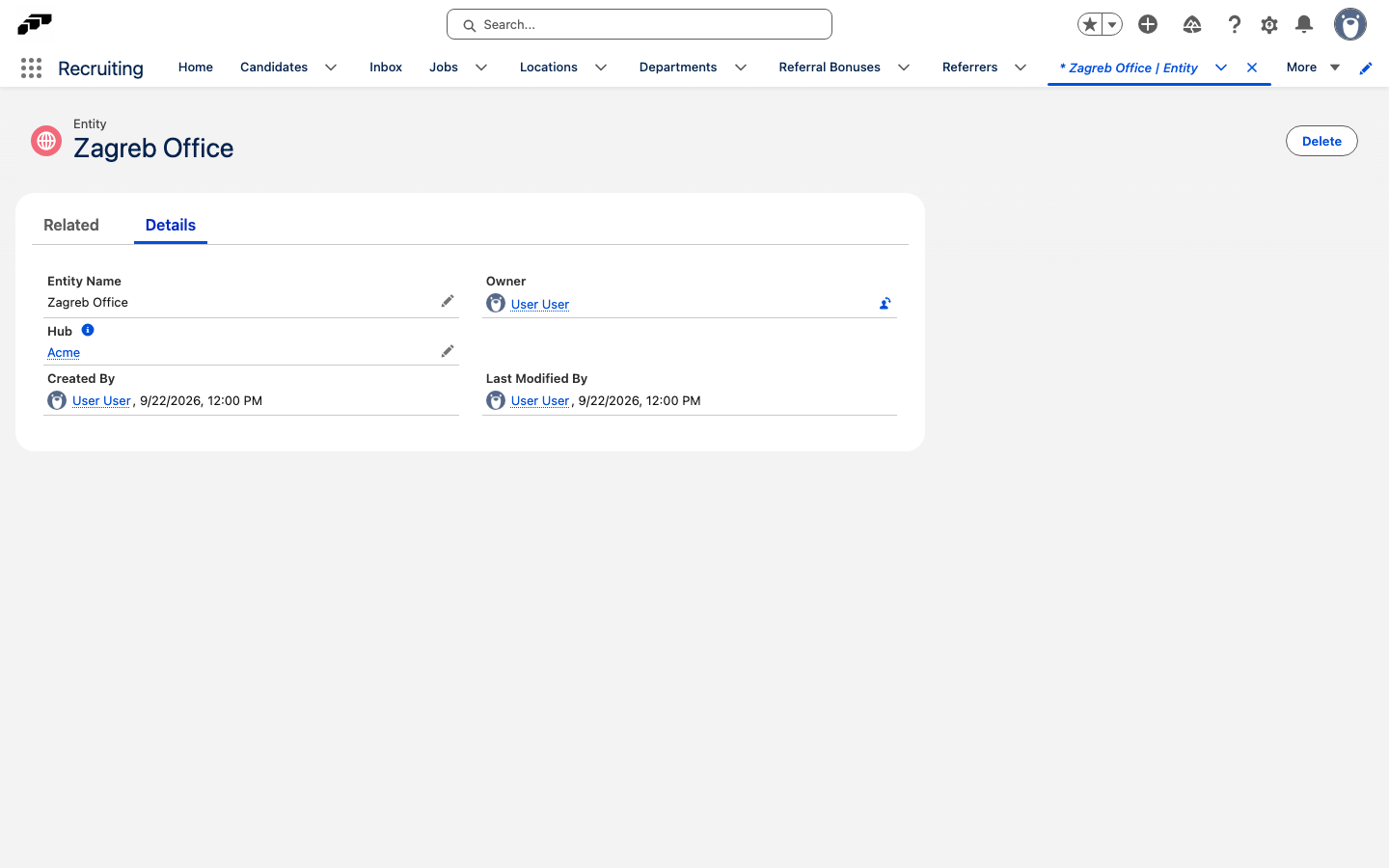The height and width of the screenshot is (868, 1389).
Task: Expand the Referral Bonuses chevron
Action: point(904,68)
